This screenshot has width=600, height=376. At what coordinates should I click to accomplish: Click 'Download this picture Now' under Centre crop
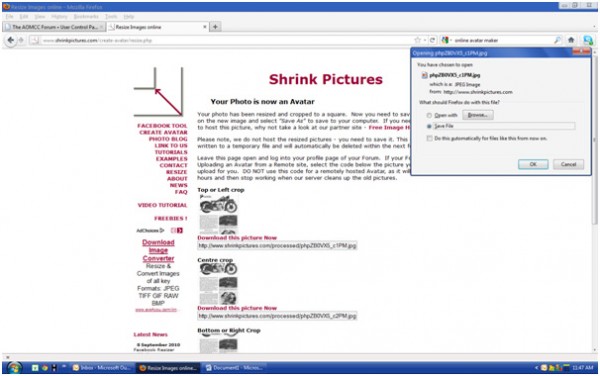[x=237, y=308]
